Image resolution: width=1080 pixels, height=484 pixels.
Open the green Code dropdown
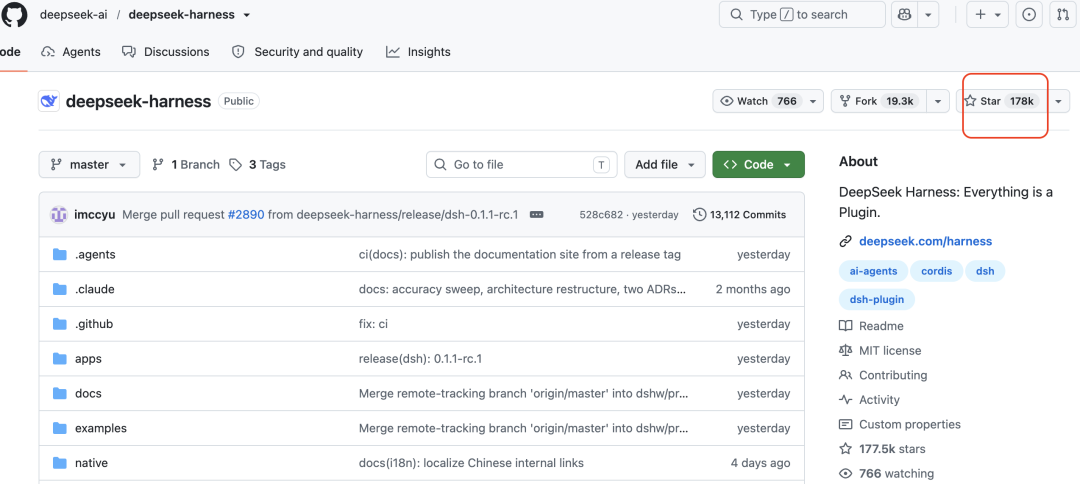(x=758, y=165)
